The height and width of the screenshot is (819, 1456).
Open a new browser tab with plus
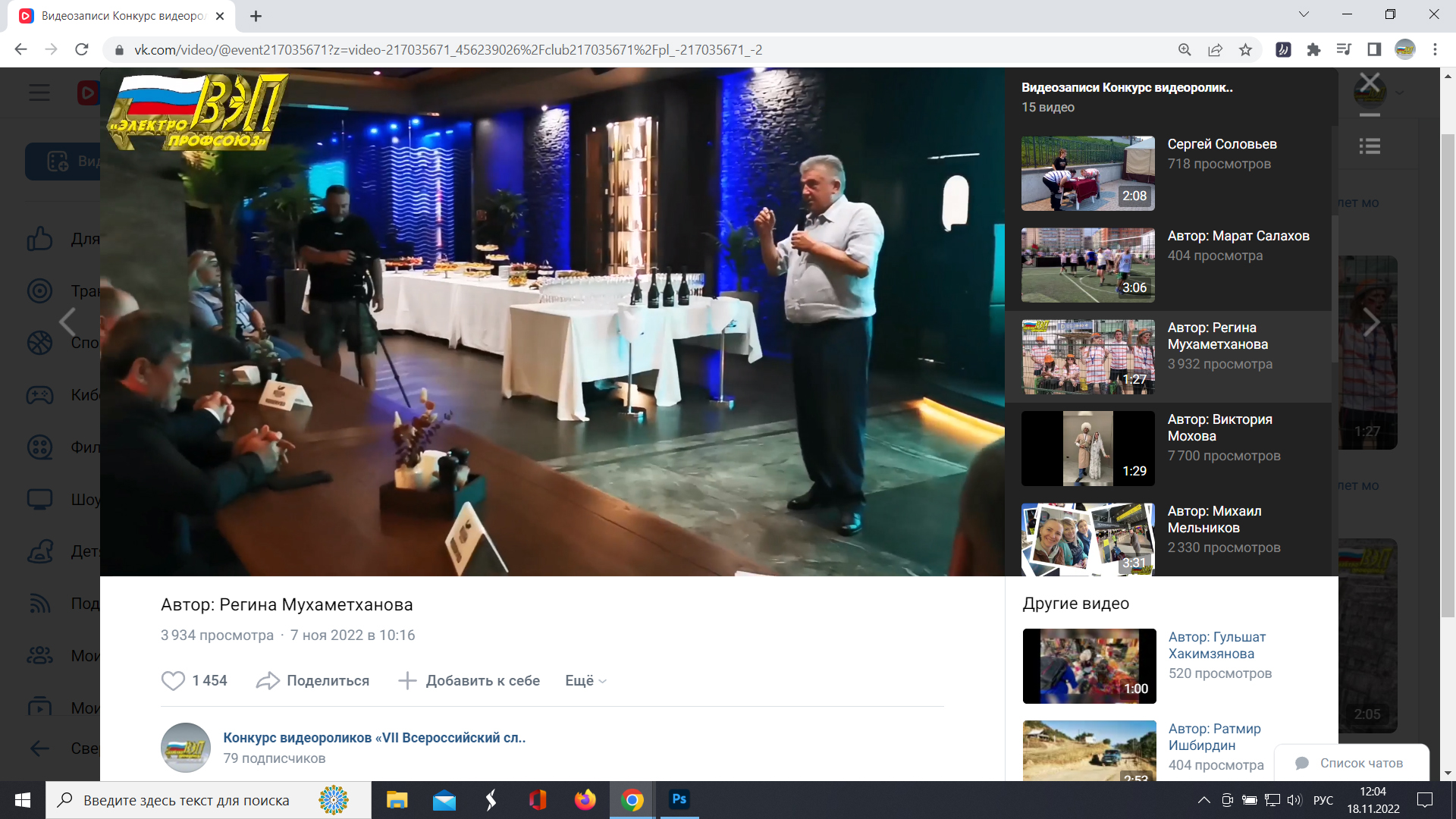click(256, 16)
